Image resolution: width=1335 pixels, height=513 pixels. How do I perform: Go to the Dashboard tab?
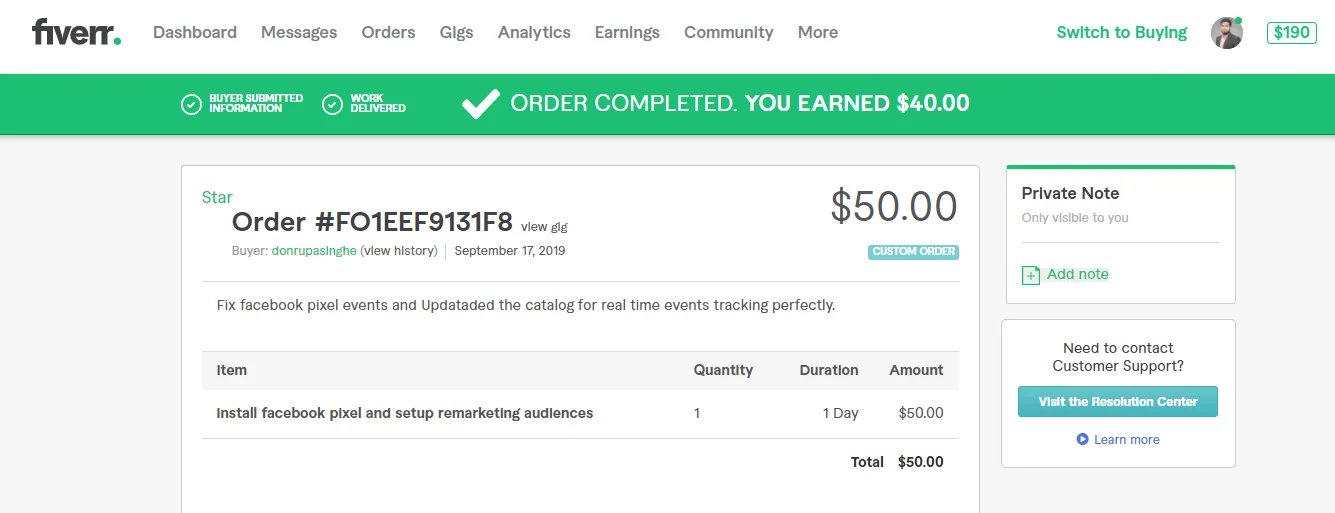[195, 32]
